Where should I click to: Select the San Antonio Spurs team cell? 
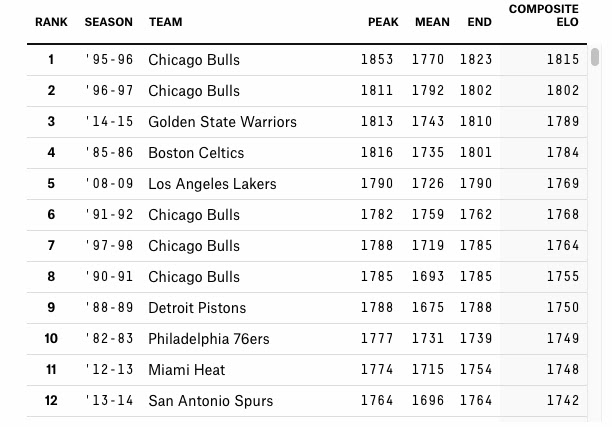point(210,401)
